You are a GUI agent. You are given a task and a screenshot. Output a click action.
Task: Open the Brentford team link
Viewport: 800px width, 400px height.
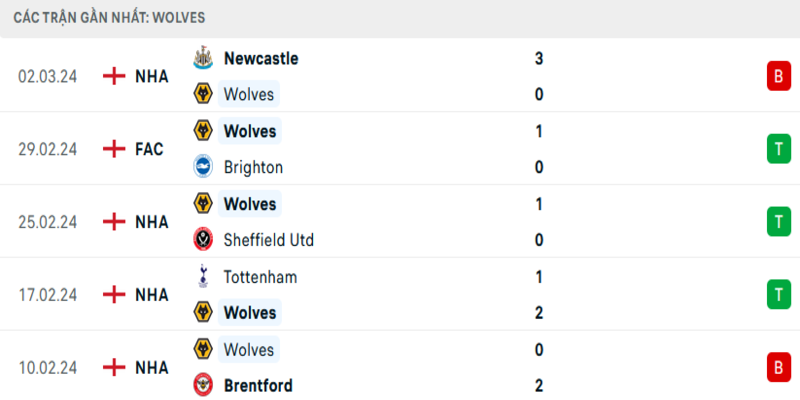point(258,385)
